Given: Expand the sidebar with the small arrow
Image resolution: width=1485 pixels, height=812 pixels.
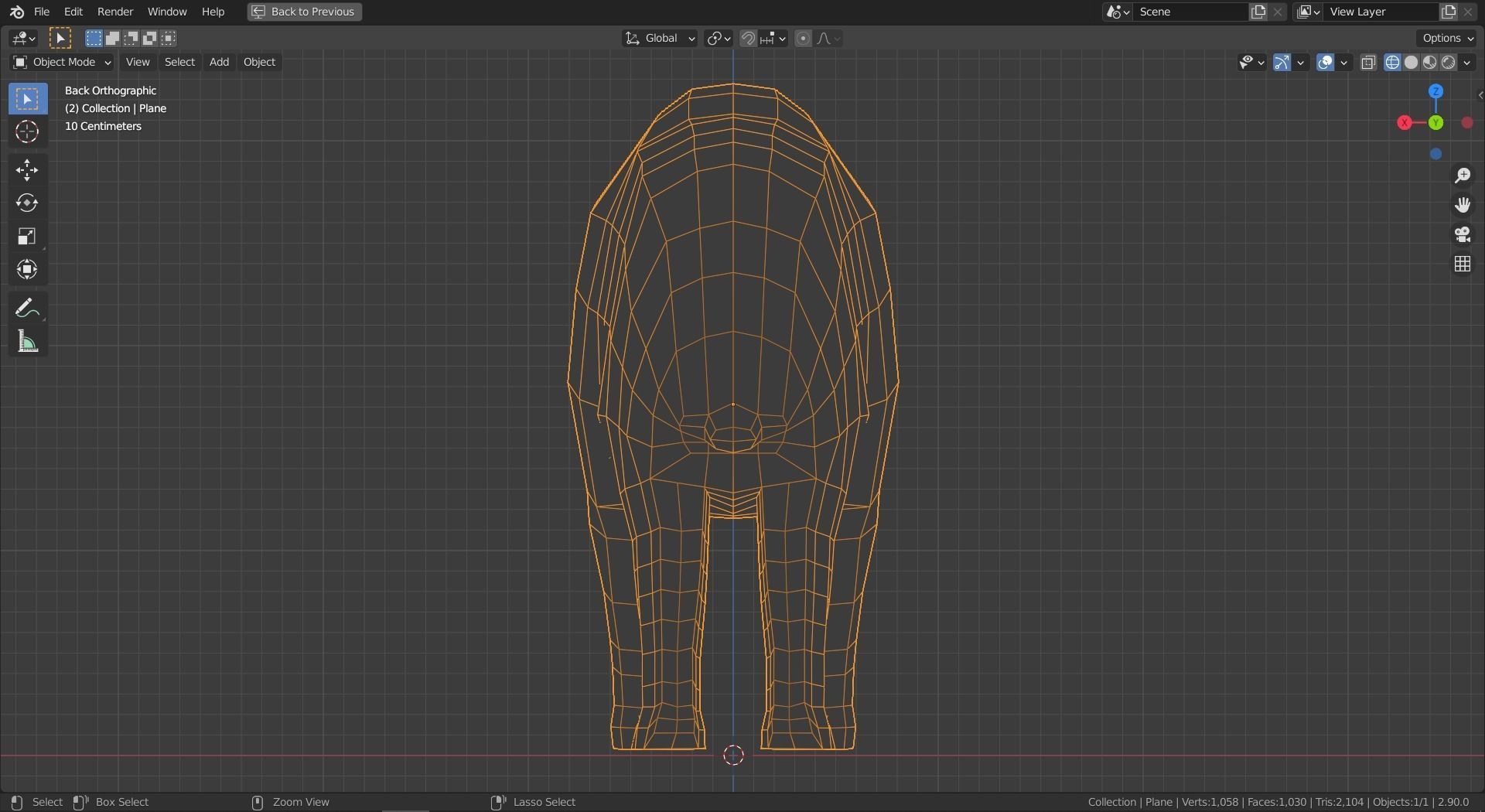Looking at the screenshot, I should click(x=1480, y=95).
